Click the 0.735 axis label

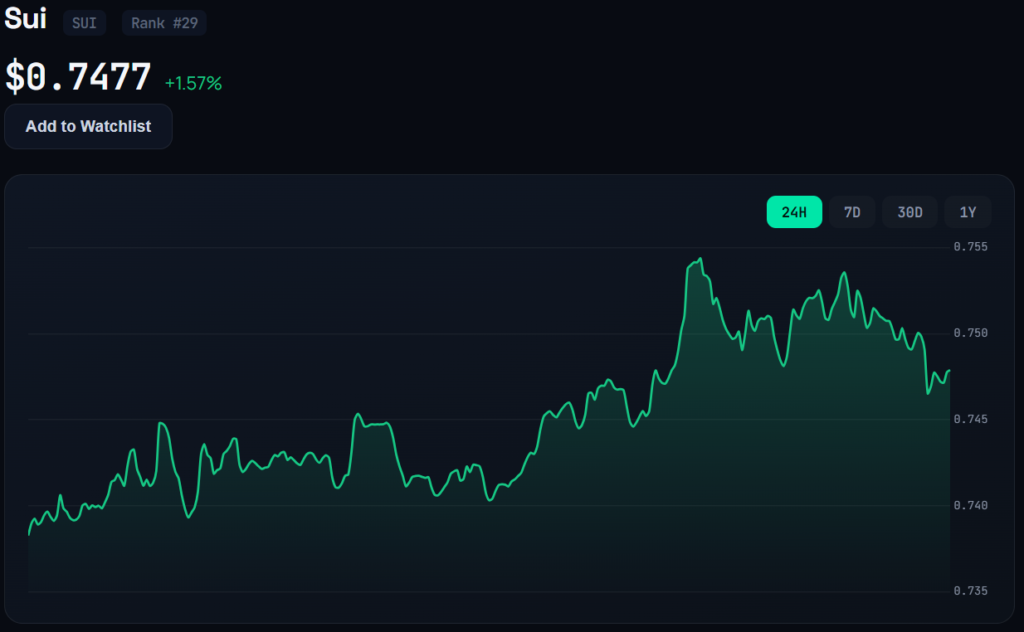(970, 591)
